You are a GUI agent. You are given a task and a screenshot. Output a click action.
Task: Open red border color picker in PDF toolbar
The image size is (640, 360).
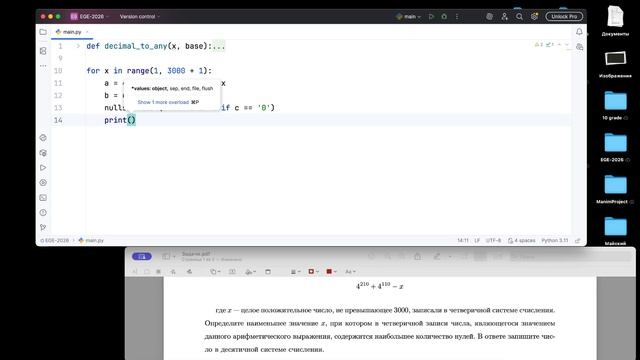313,271
